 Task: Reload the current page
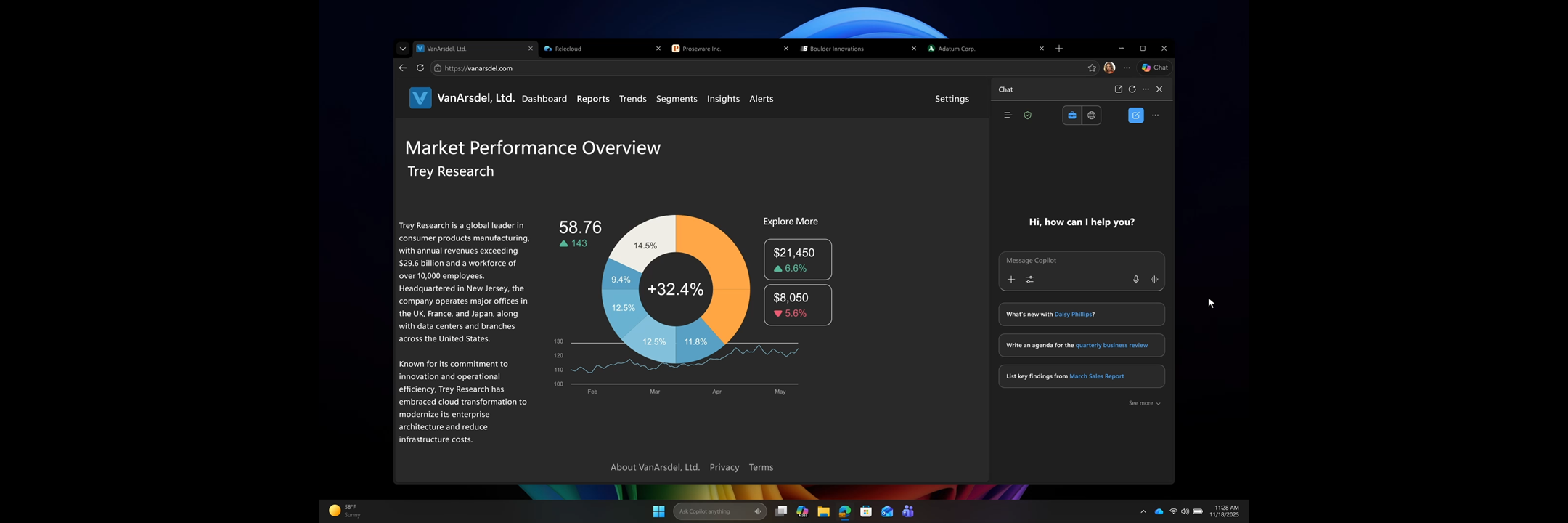coord(420,68)
